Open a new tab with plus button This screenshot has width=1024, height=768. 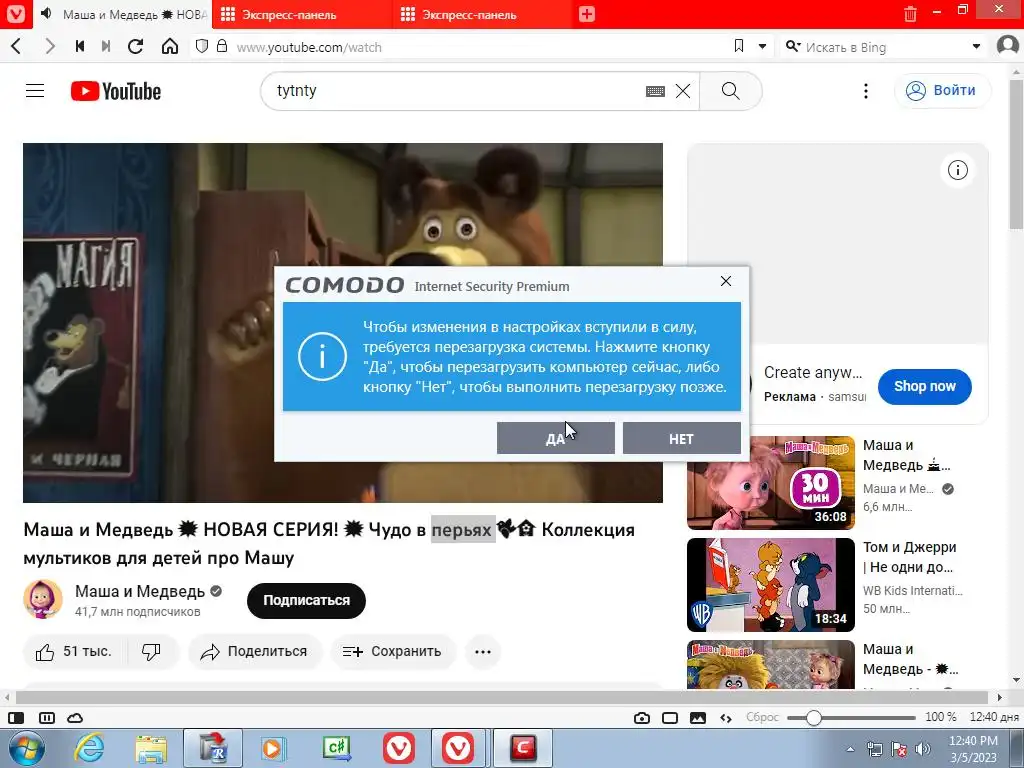tap(586, 14)
